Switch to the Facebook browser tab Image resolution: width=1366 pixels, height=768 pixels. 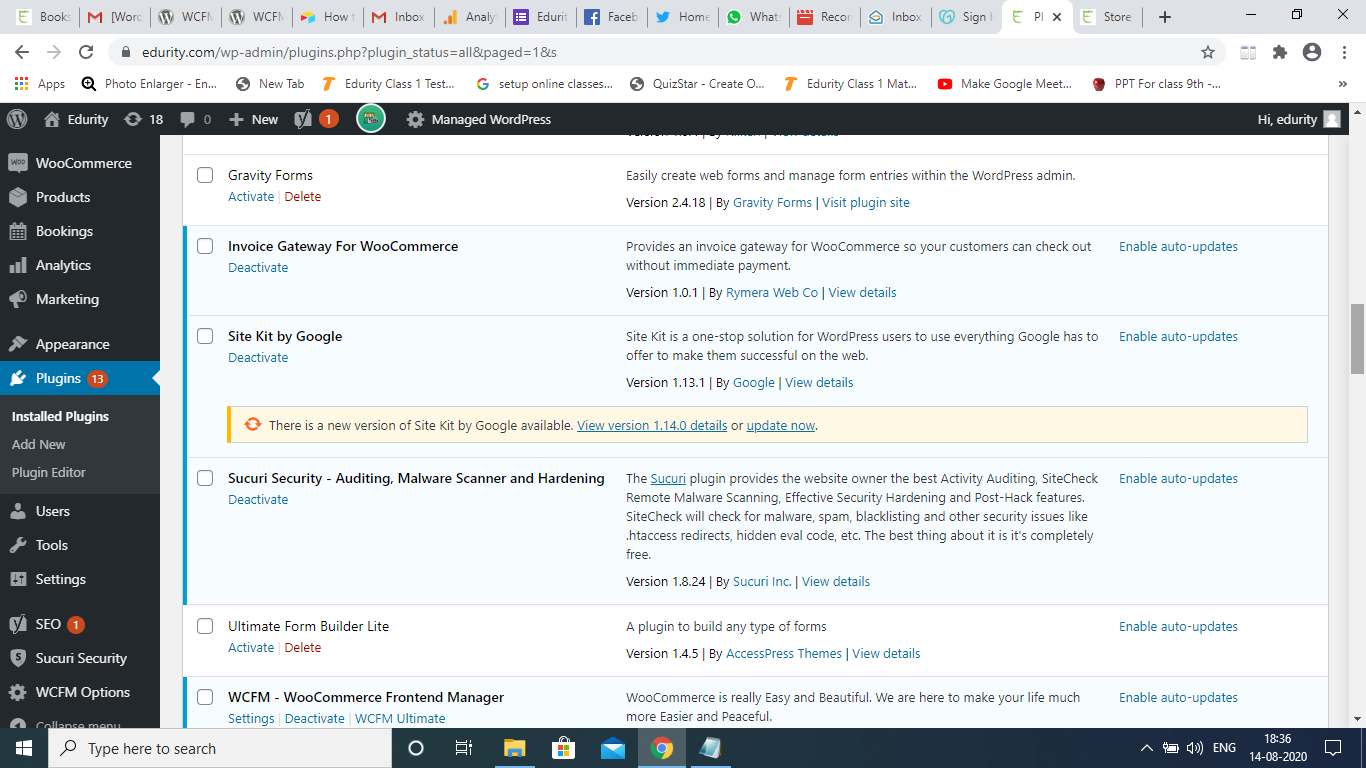click(x=610, y=17)
